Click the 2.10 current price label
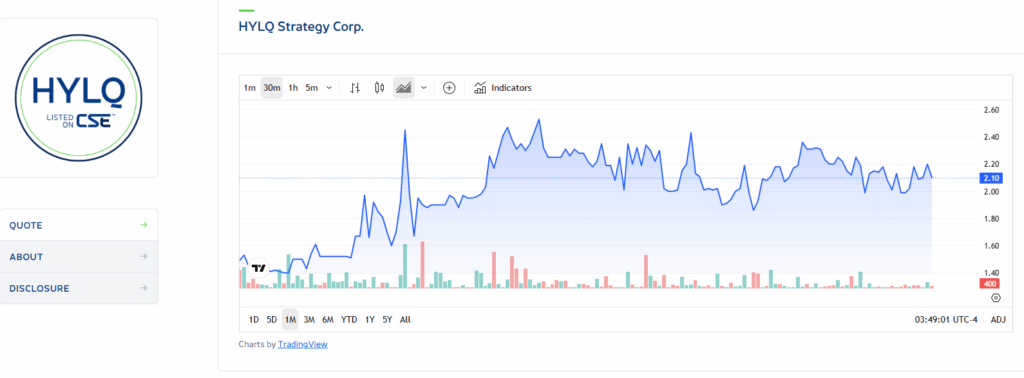1024x378 pixels. tap(991, 178)
